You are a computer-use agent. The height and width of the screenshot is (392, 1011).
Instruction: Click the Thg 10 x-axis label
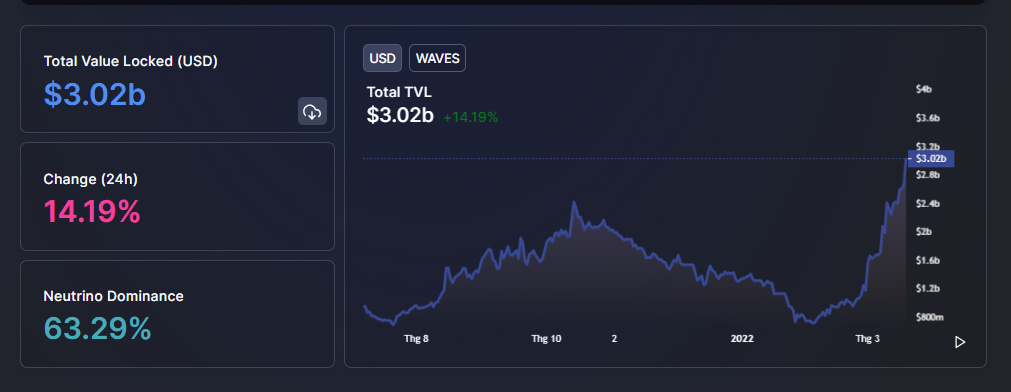[x=547, y=338]
